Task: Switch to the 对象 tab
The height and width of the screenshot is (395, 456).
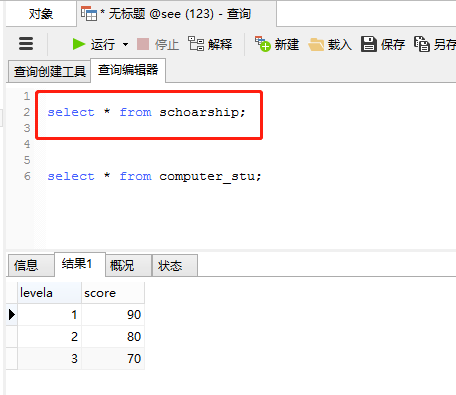Action: tap(41, 14)
